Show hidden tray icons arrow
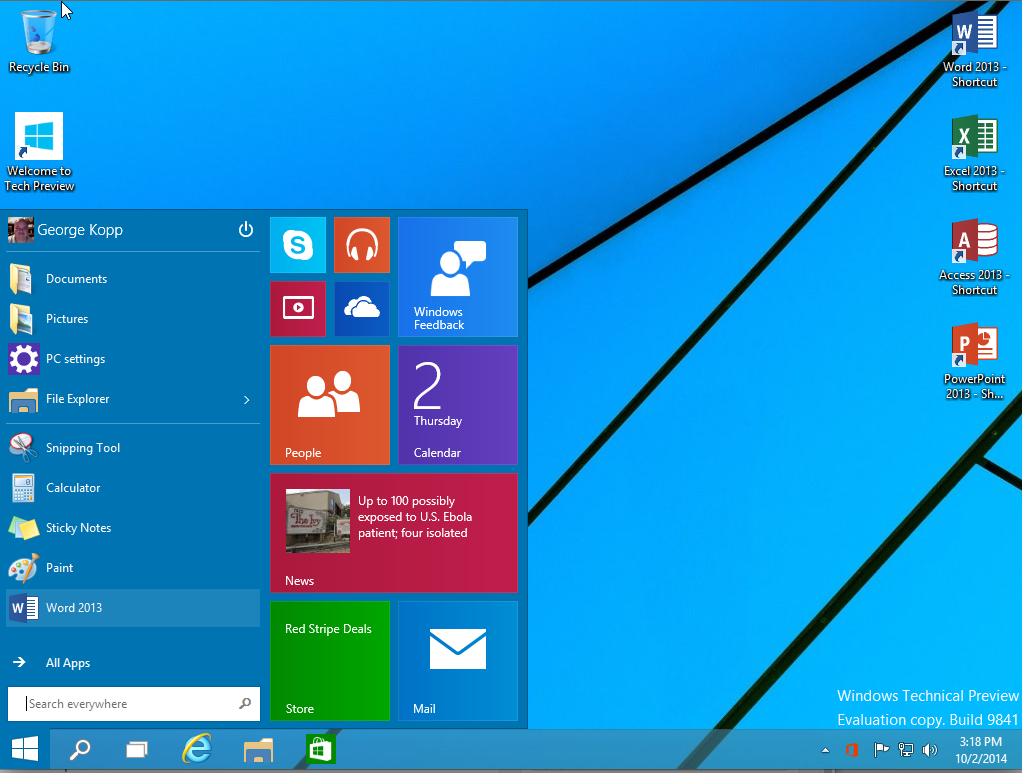1022x773 pixels. tap(826, 750)
